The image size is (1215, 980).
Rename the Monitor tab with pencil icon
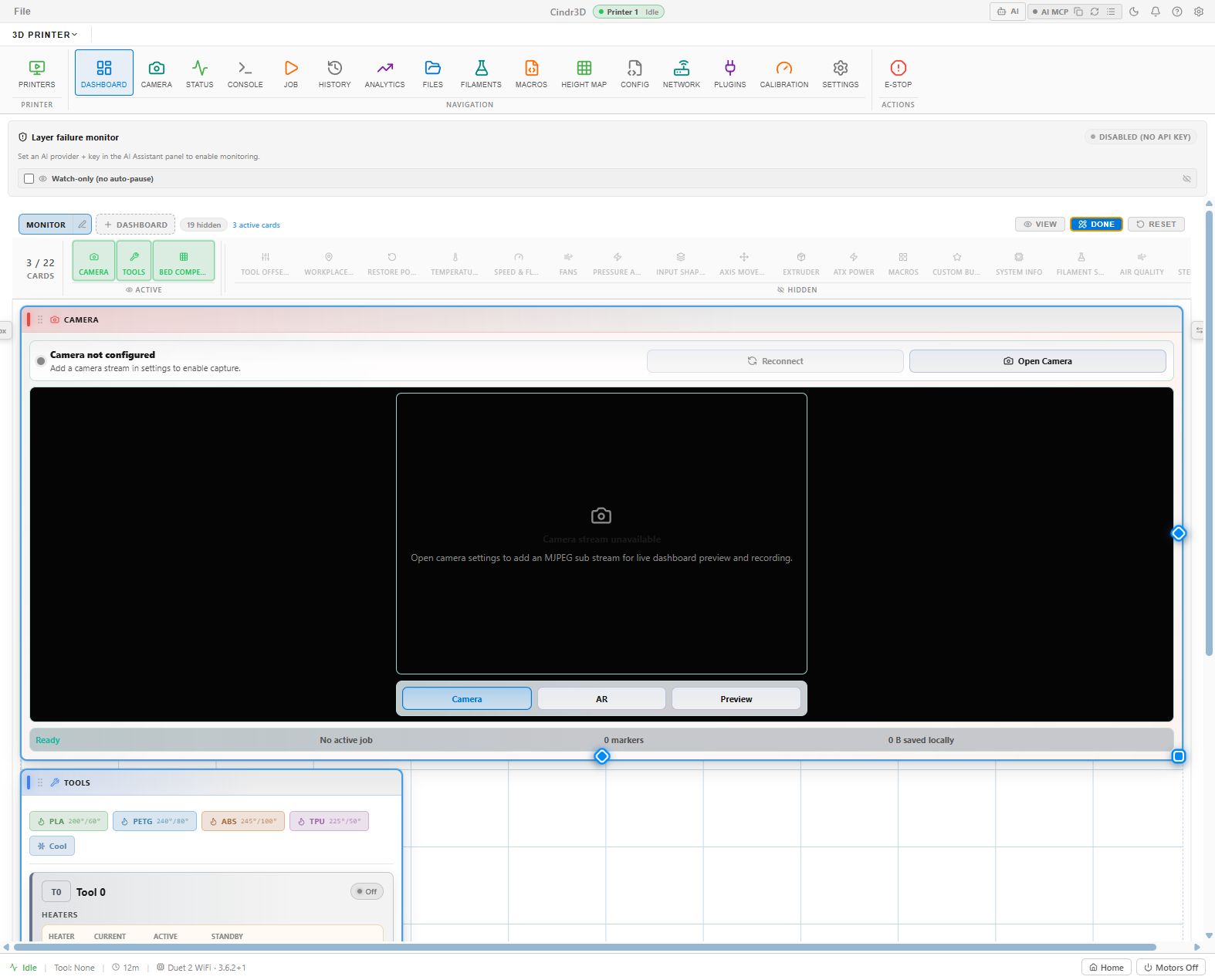pyautogui.click(x=82, y=225)
